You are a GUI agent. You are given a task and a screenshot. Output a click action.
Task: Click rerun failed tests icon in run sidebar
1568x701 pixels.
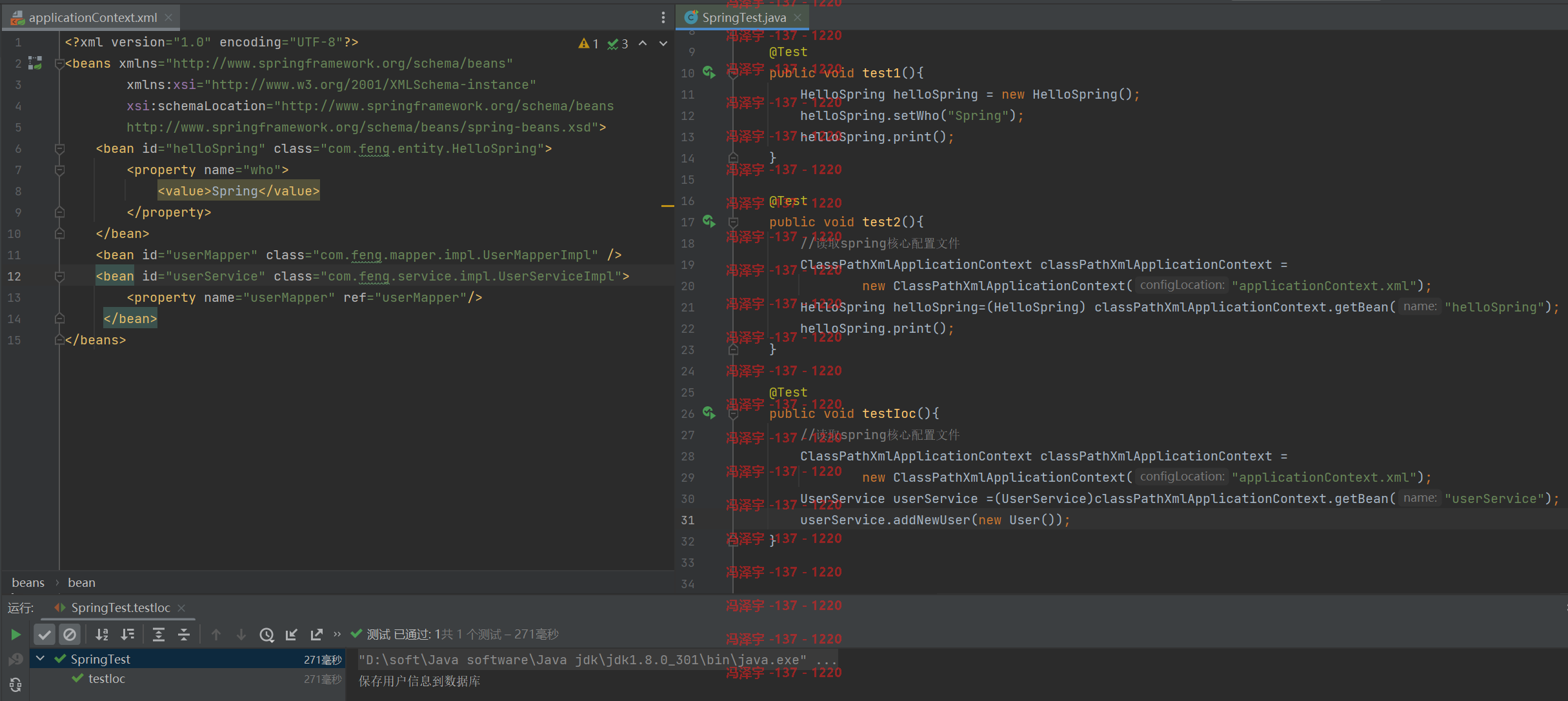click(15, 659)
